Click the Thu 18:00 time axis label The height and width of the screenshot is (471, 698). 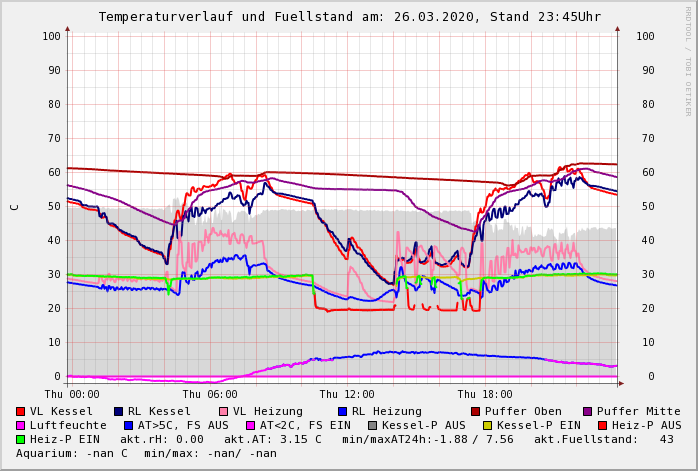[x=485, y=395]
